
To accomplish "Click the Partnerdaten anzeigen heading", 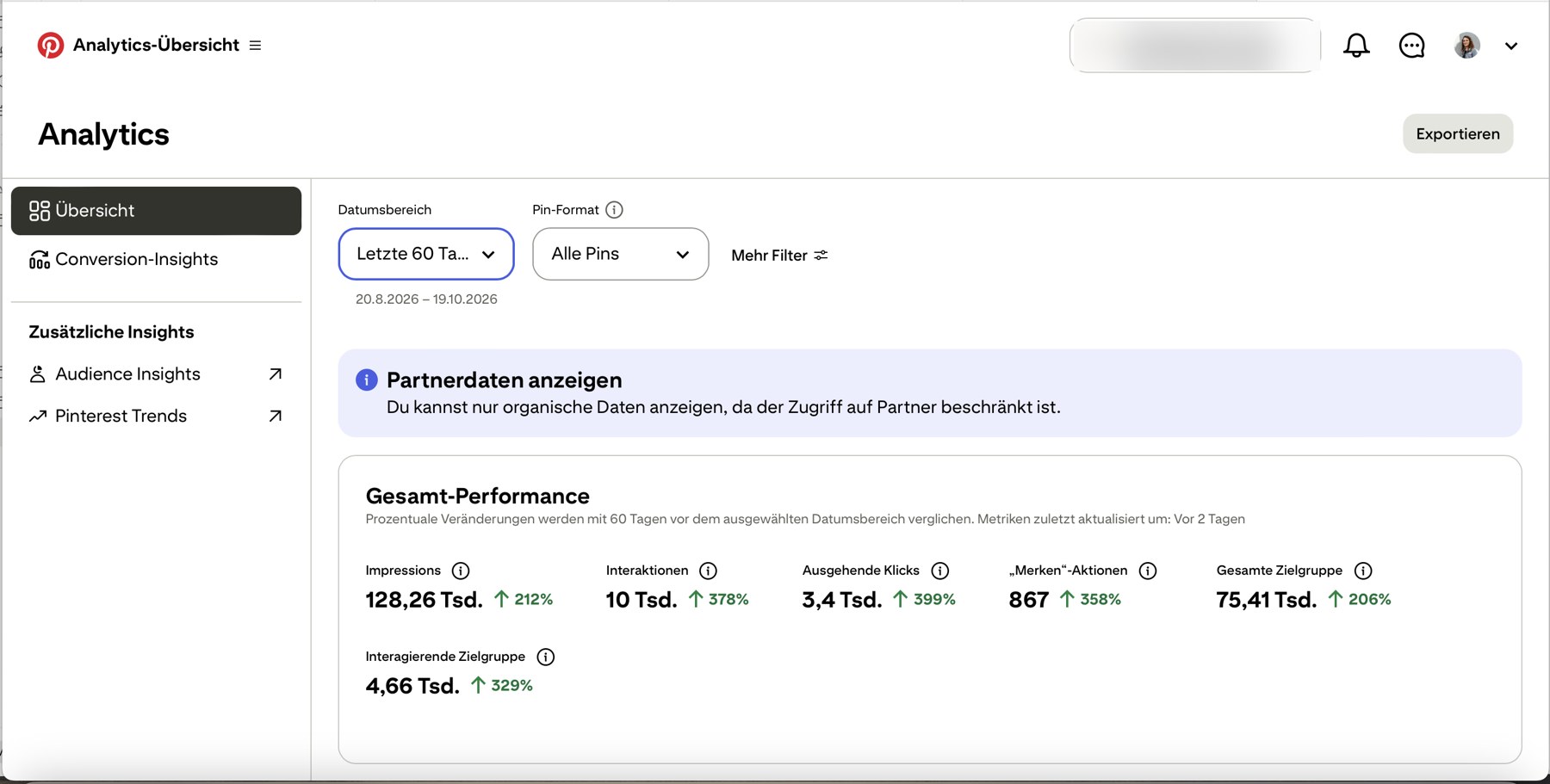I will tap(505, 380).
